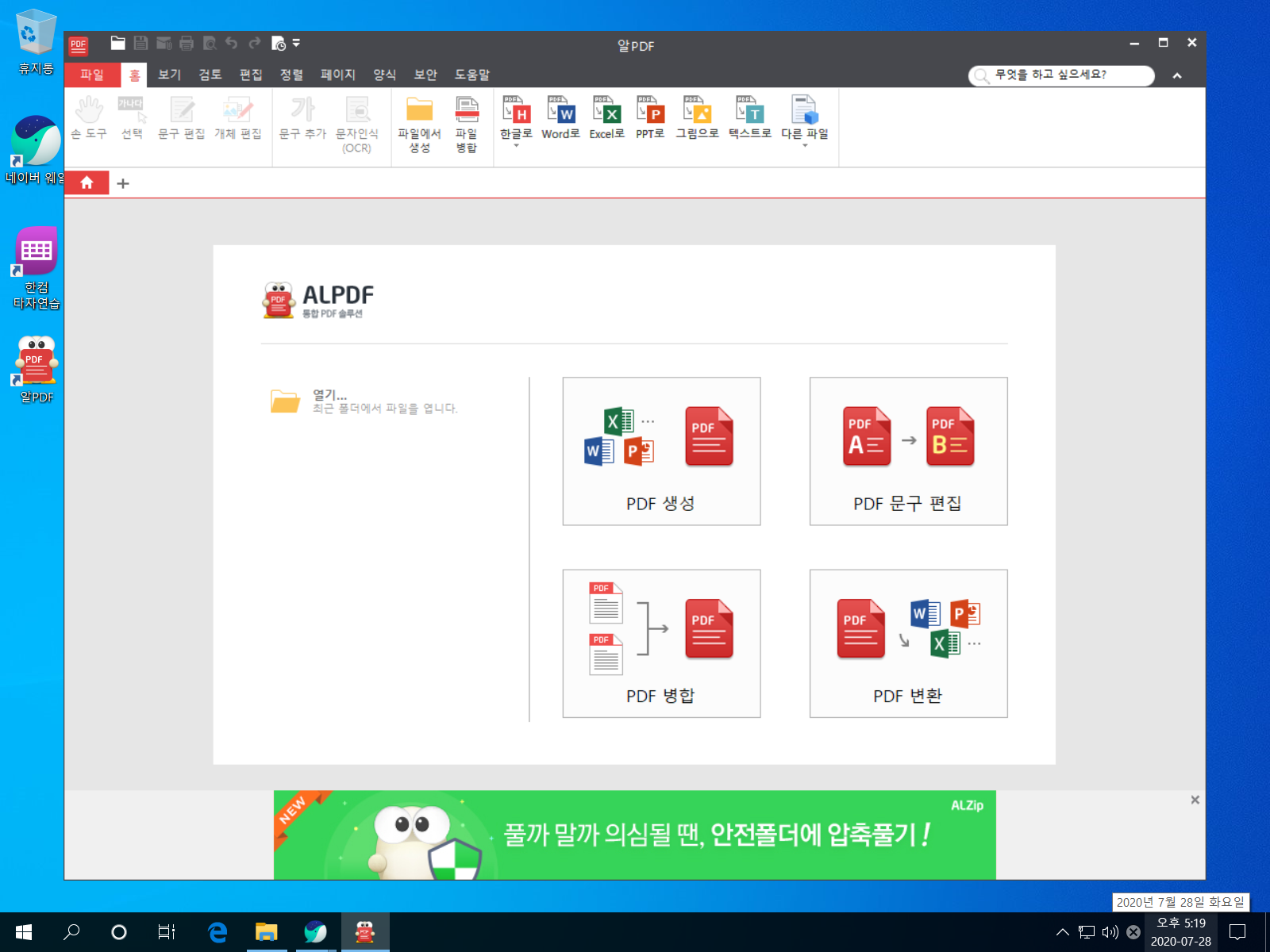
Task: Click the 문구 추가 add text tool
Action: coord(302,117)
